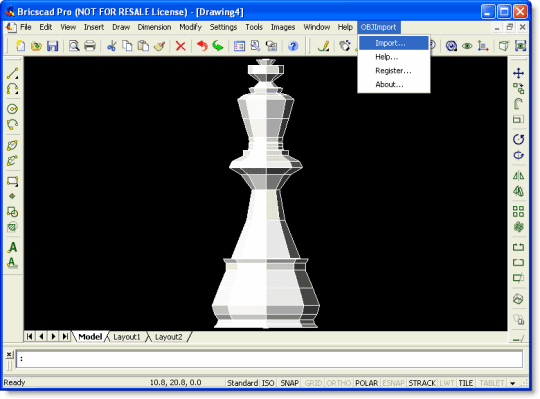Choose About... in the OBJImport menu
This screenshot has height=399, width=540.
(x=394, y=84)
